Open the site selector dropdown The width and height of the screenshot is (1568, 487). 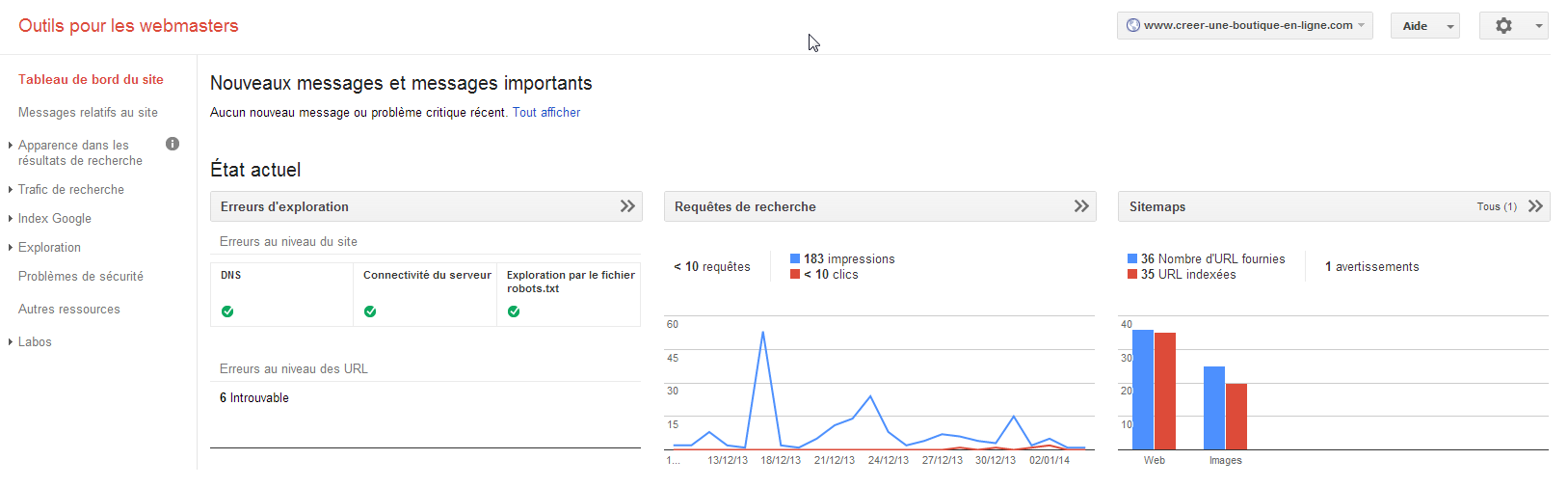1245,26
